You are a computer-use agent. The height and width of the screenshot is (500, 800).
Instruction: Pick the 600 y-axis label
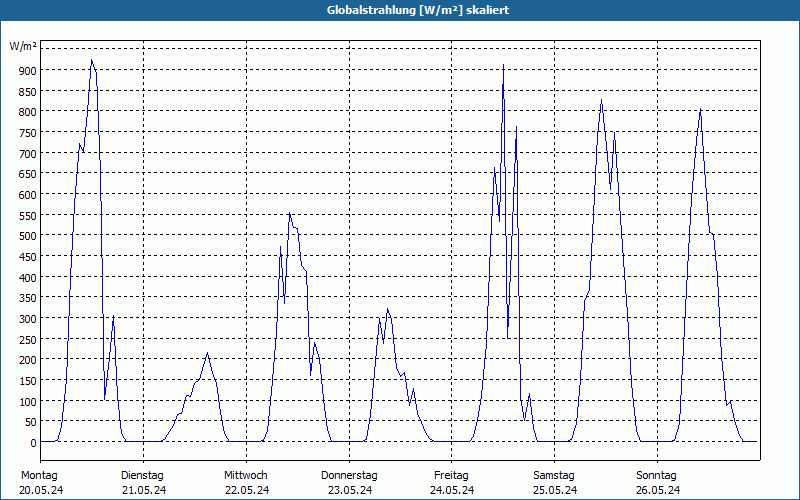pos(29,195)
